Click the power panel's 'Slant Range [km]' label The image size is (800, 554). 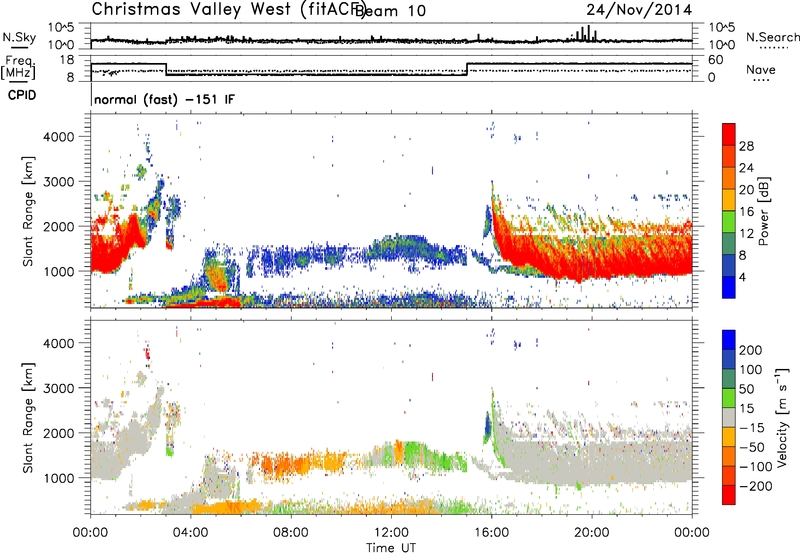coord(28,211)
